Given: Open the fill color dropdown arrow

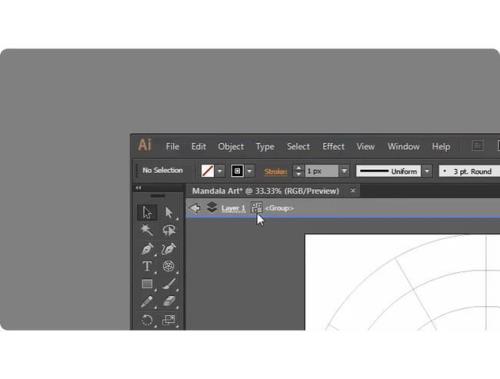Looking at the screenshot, I should click(220, 171).
